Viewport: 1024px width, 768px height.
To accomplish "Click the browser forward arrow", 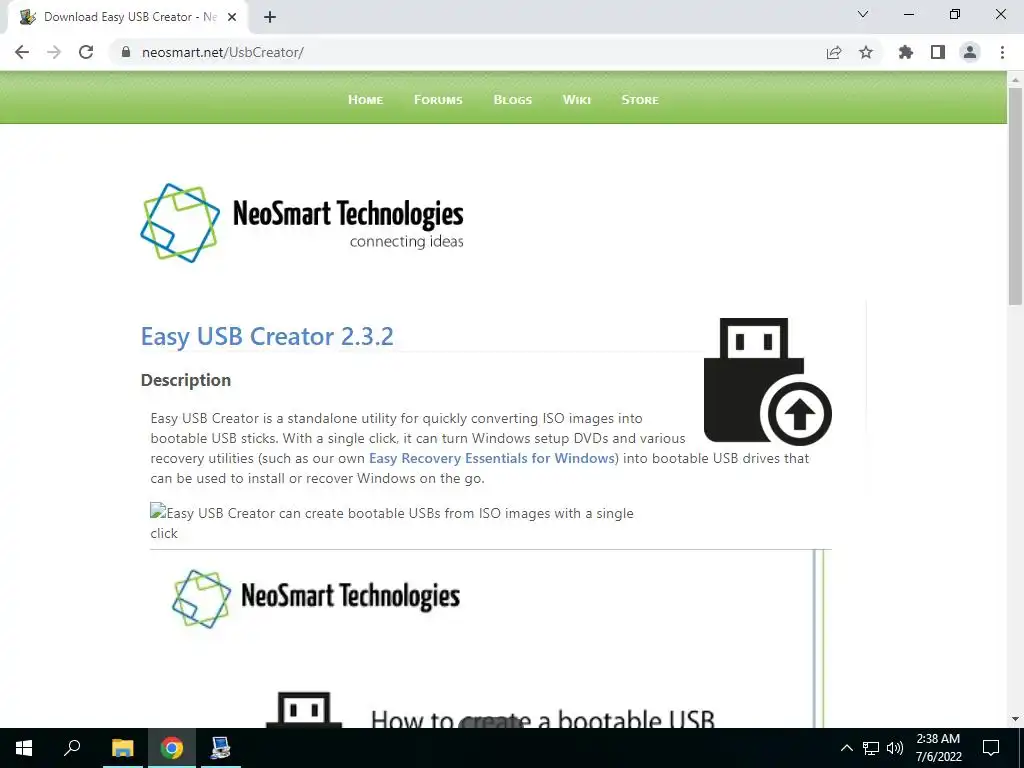I will [x=54, y=52].
